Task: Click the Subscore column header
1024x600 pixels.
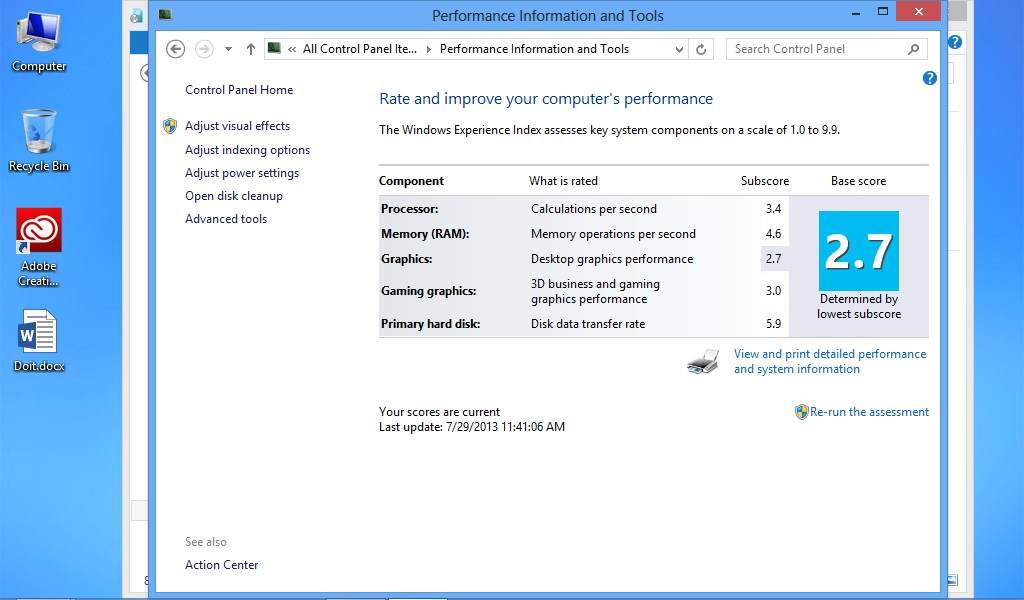Action: [x=765, y=181]
